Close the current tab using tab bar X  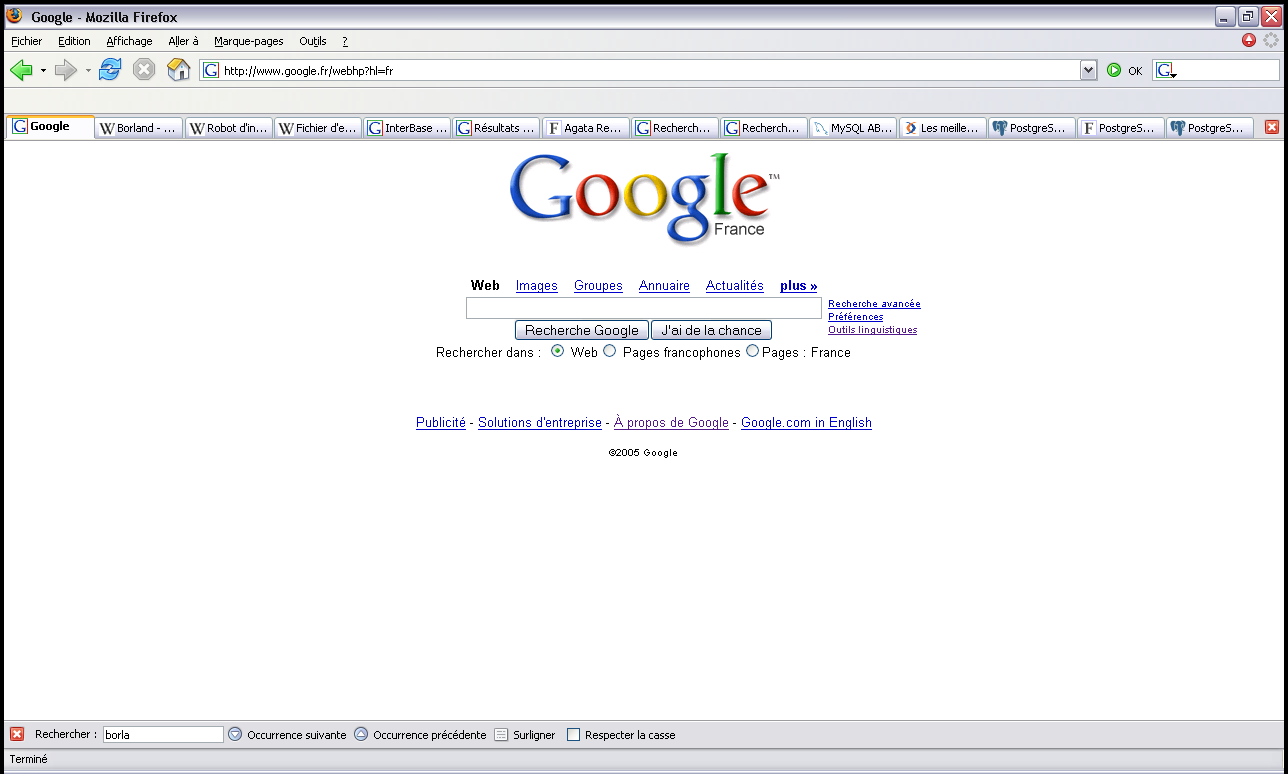1271,127
